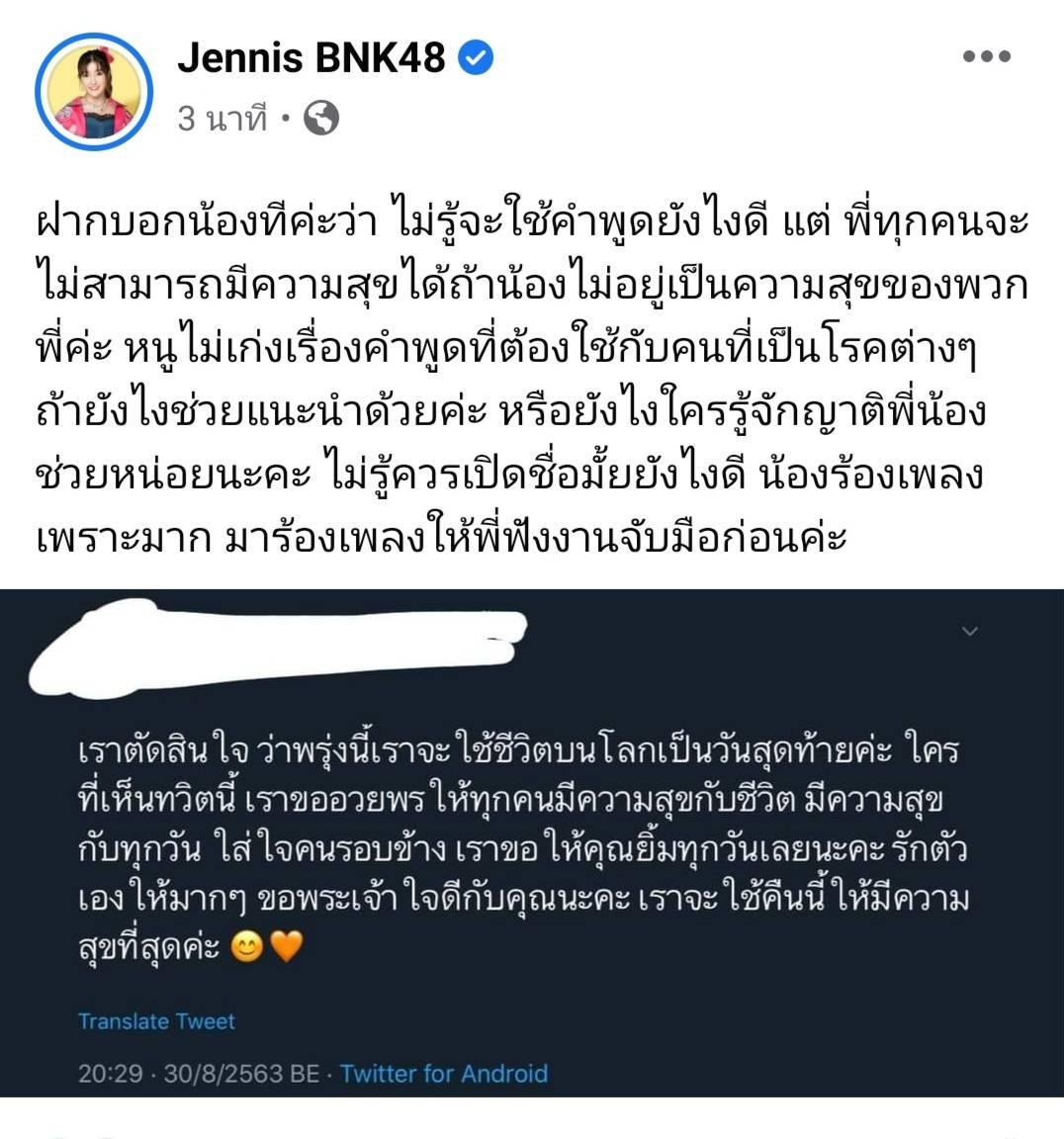Open the three-dot post options menu
This screenshot has width=1064, height=1139.
click(x=986, y=56)
